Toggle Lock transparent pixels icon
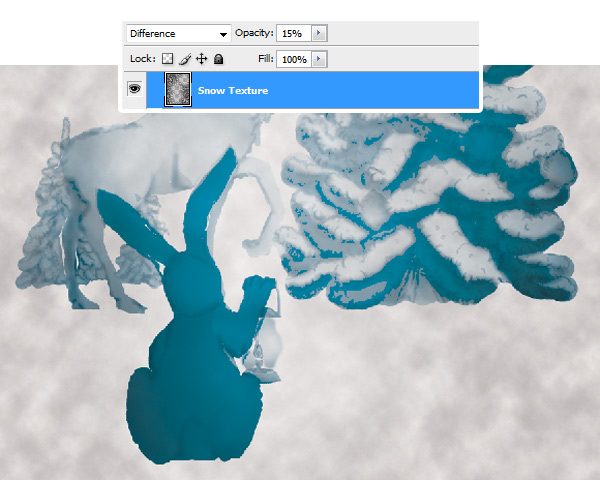Viewport: 600px width, 480px height. [x=168, y=59]
